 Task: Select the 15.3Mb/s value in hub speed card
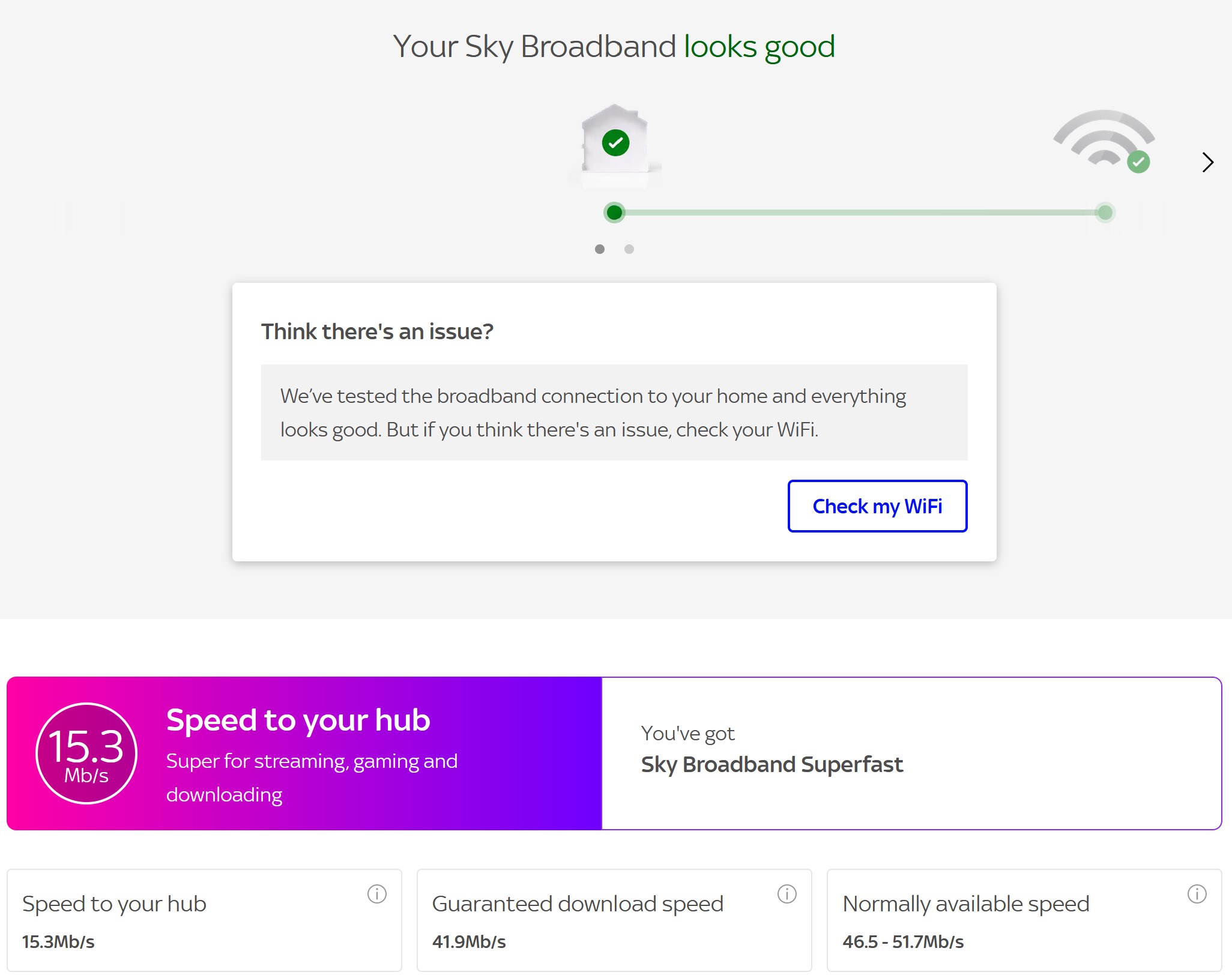click(x=58, y=941)
